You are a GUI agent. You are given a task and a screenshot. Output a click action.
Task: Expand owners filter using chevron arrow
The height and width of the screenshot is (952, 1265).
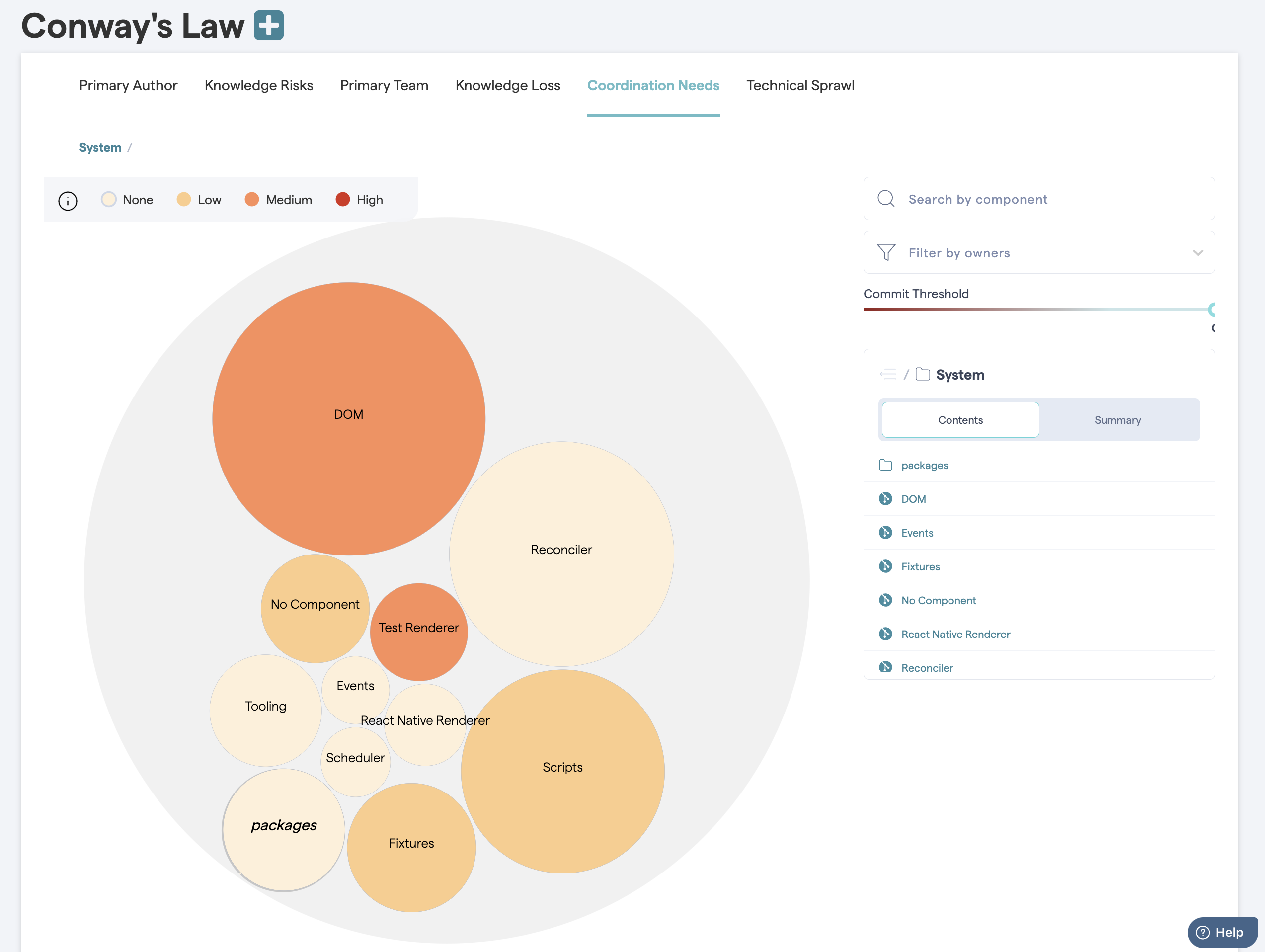pyautogui.click(x=1197, y=253)
